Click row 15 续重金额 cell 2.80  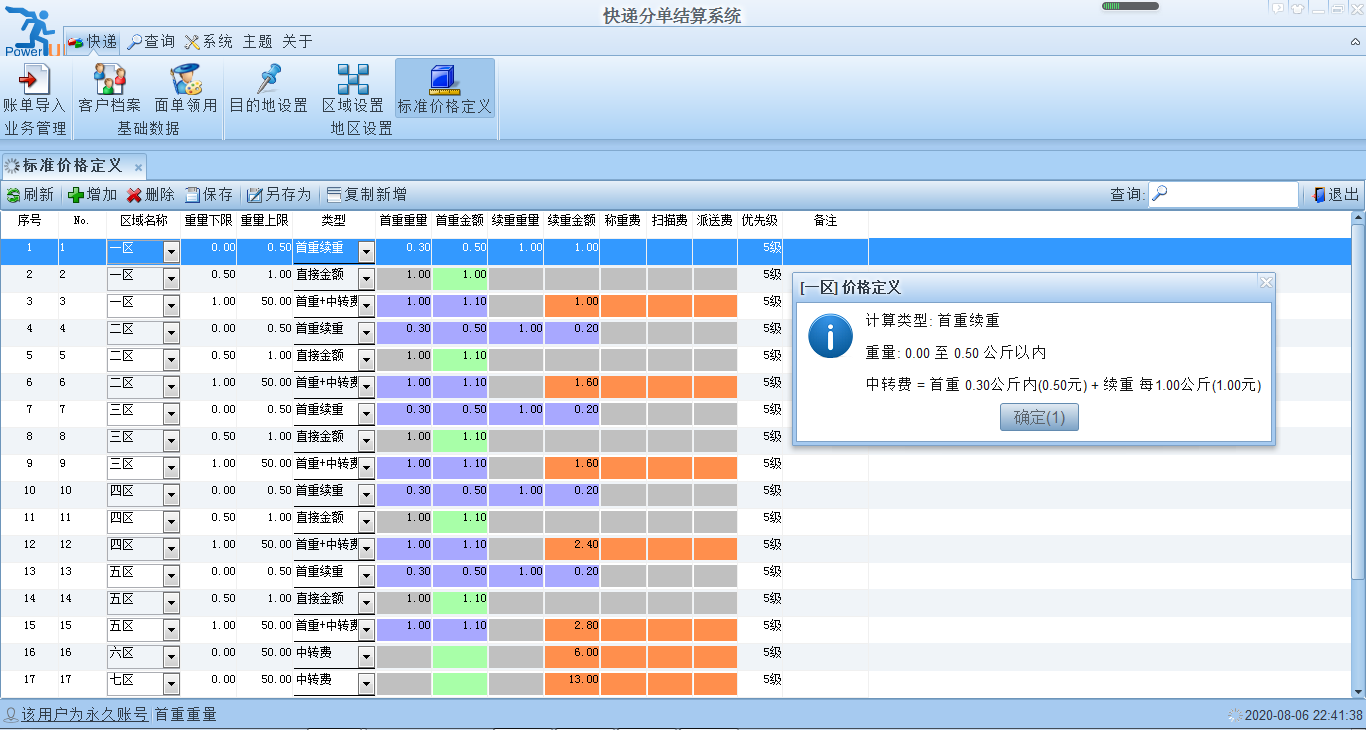point(572,630)
